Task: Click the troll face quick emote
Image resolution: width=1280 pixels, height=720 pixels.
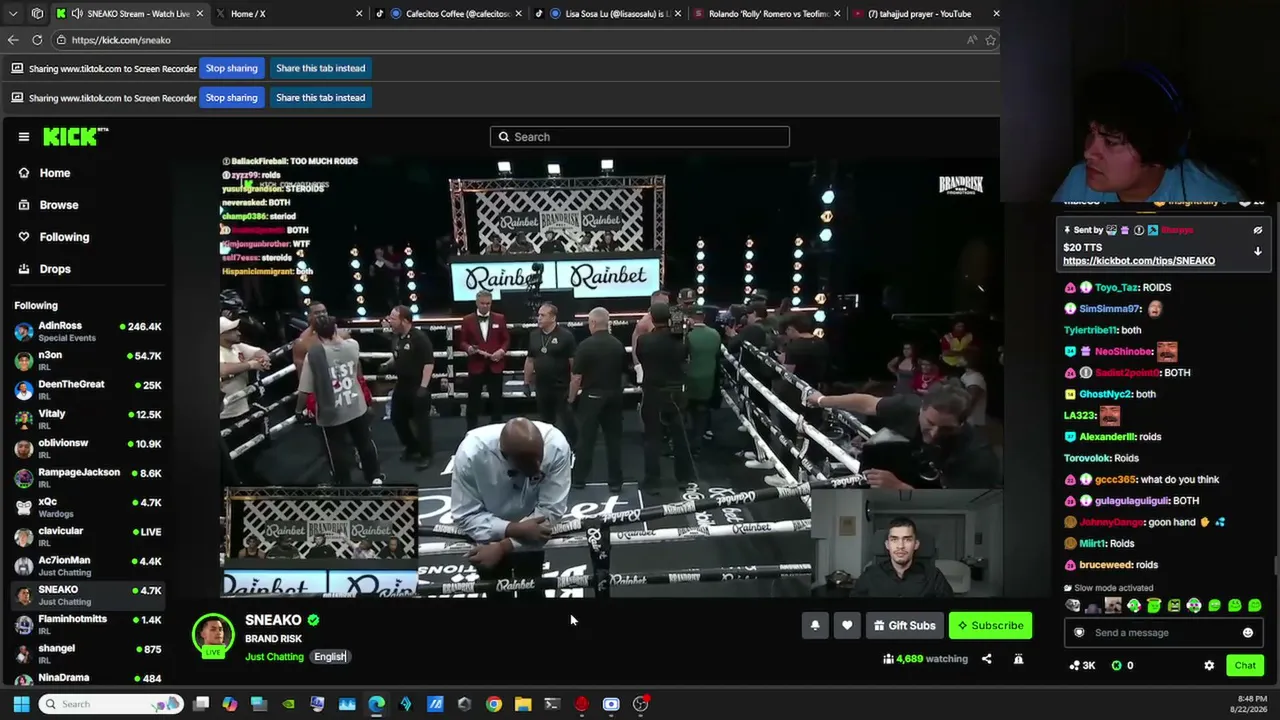Action: tap(1073, 606)
